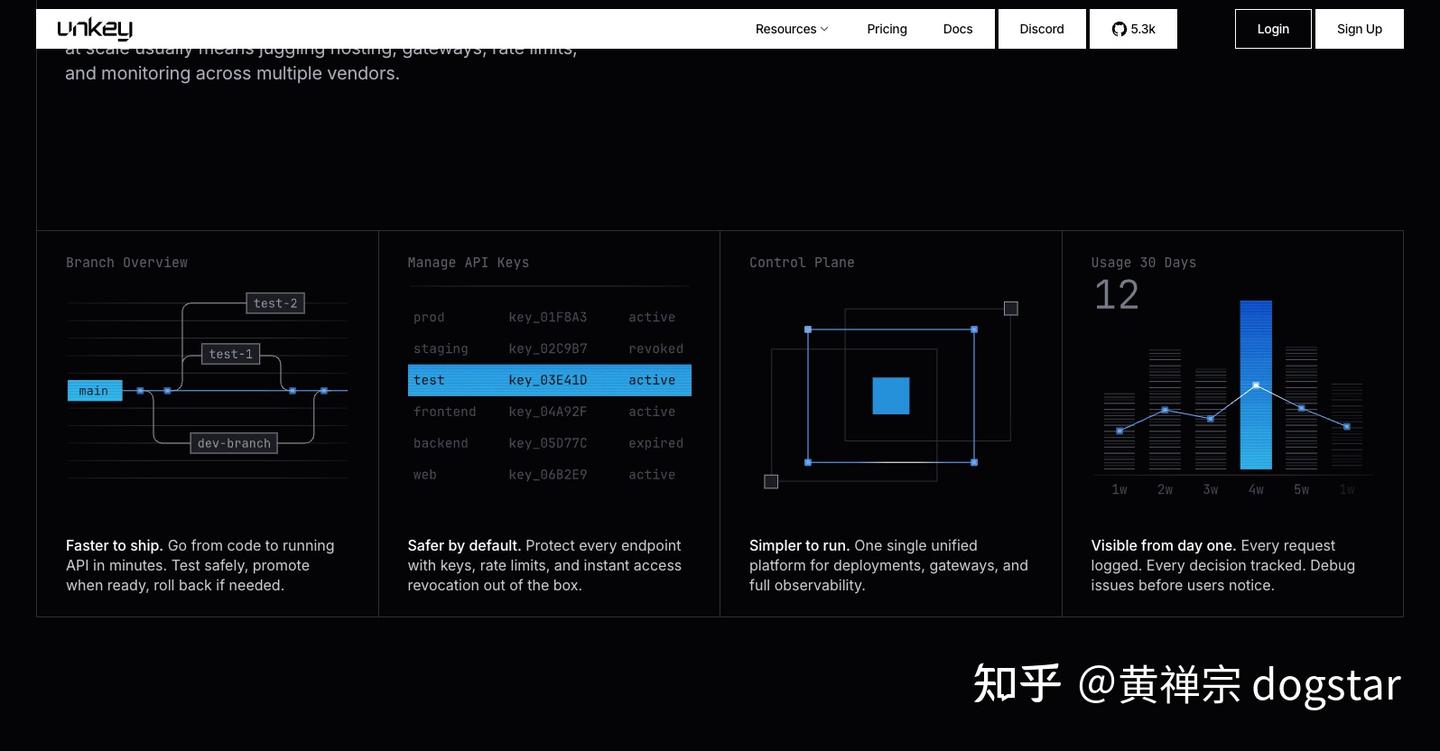1440x751 pixels.
Task: Select the prod key_01F8A3 row
Action: 549,317
